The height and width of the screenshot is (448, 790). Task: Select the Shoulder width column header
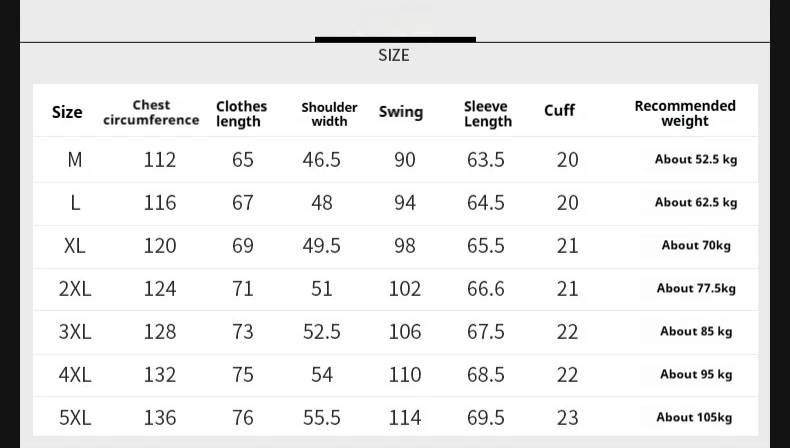(329, 114)
